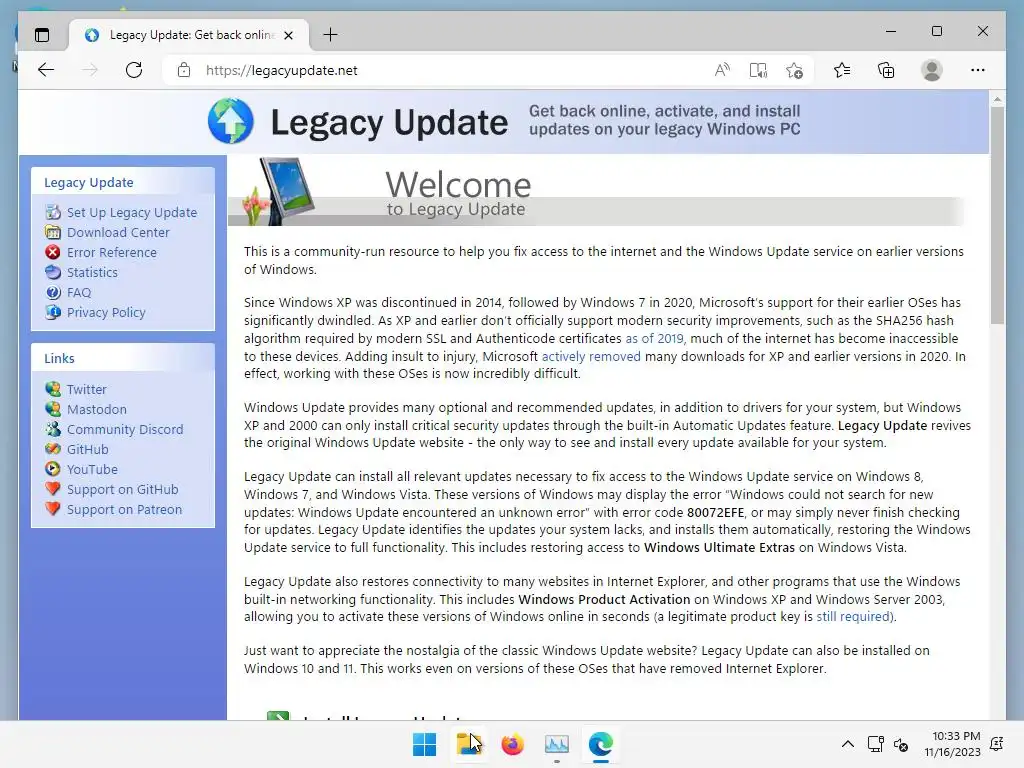The width and height of the screenshot is (1024, 768).
Task: Open the Statistics link
Action: tap(92, 272)
